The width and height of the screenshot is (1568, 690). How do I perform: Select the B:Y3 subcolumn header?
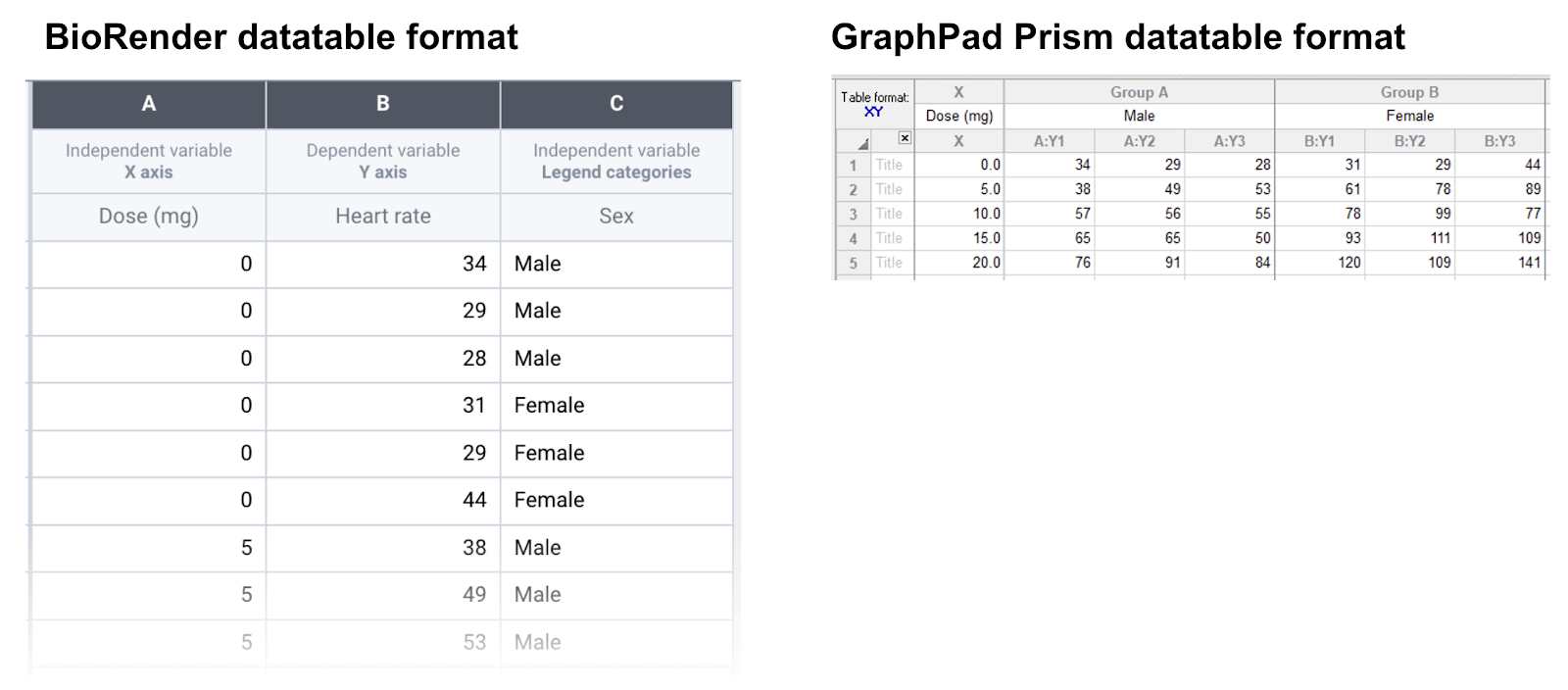click(1499, 141)
